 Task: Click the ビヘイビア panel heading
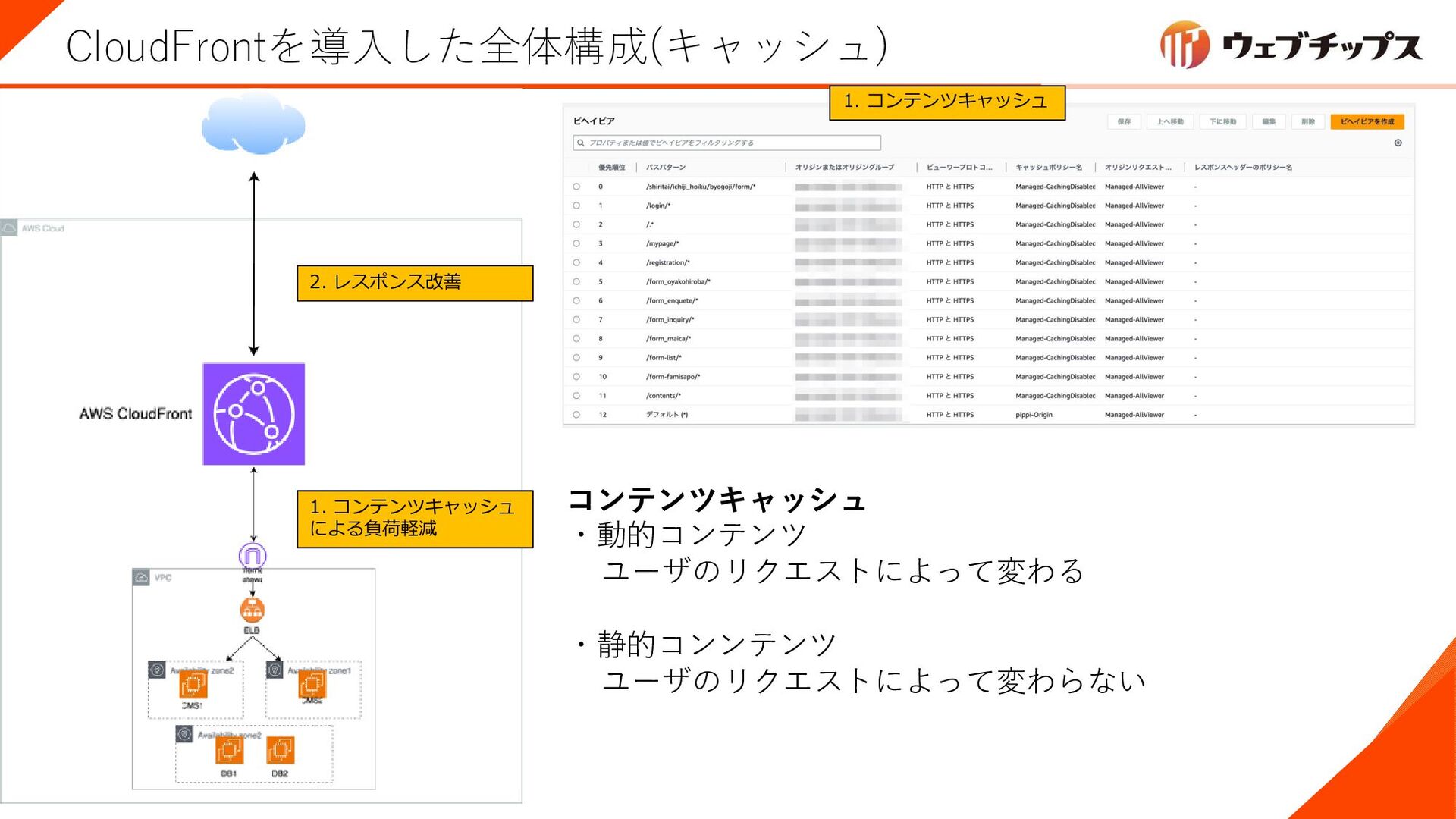point(594,121)
